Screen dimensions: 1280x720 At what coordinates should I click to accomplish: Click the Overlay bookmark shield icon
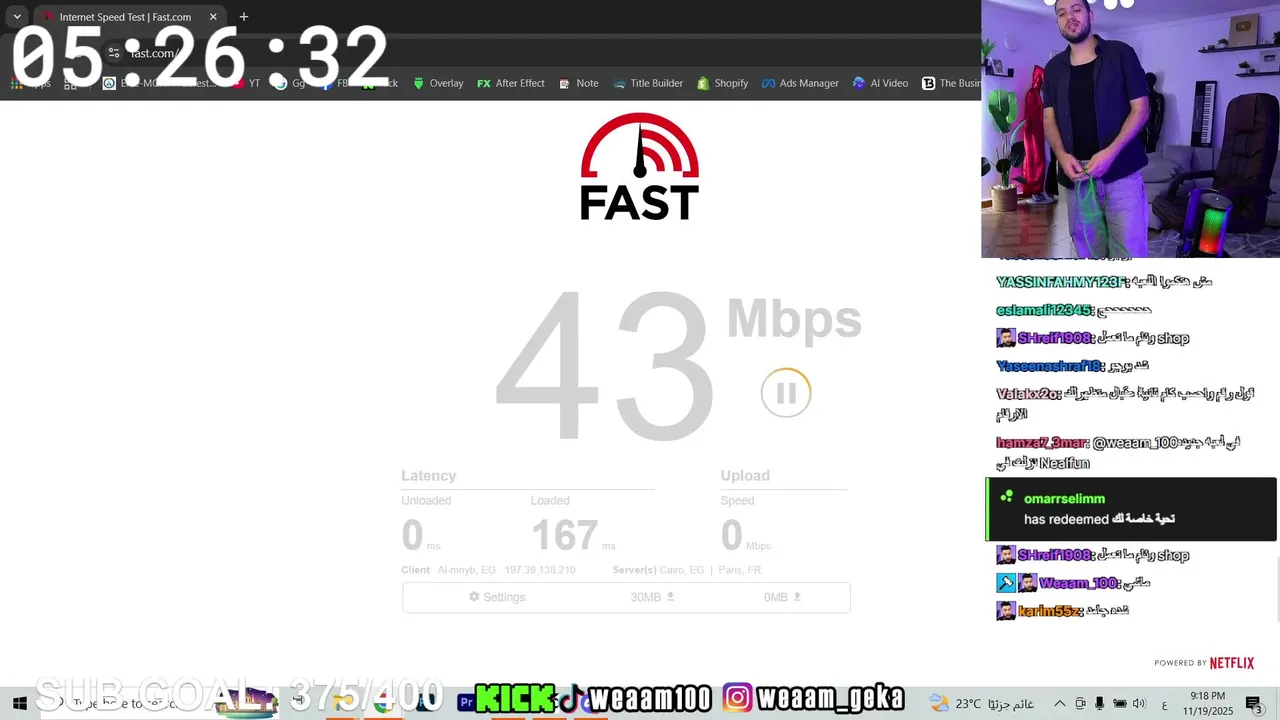[x=419, y=83]
